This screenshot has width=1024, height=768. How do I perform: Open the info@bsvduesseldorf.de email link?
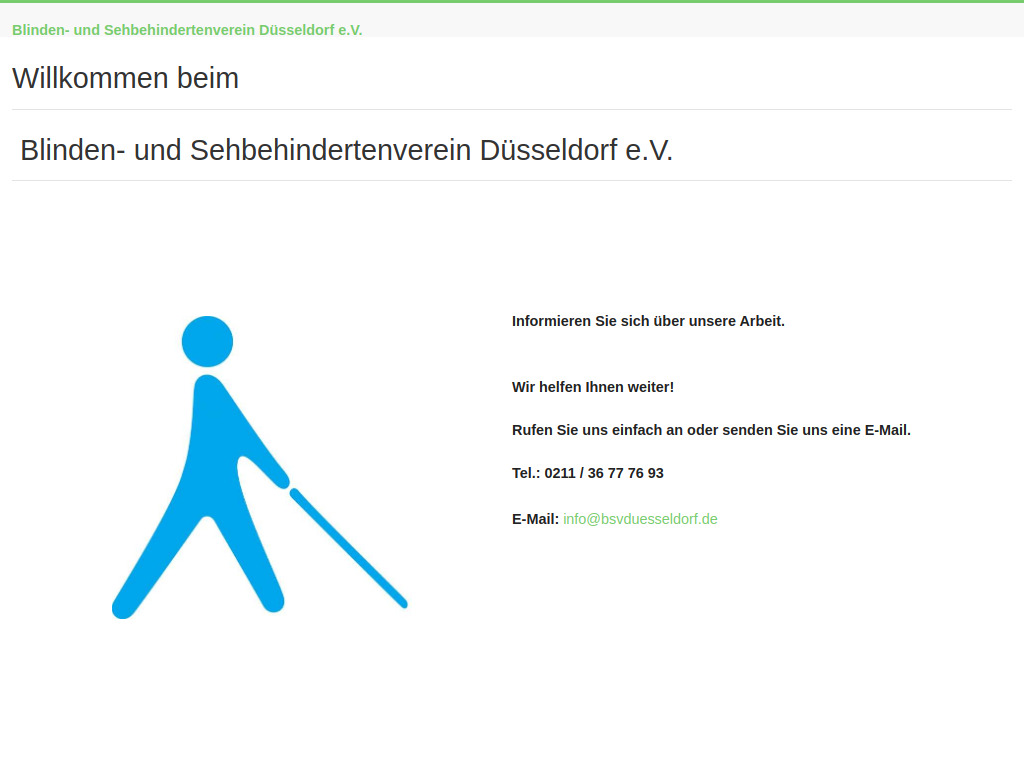[x=640, y=519]
